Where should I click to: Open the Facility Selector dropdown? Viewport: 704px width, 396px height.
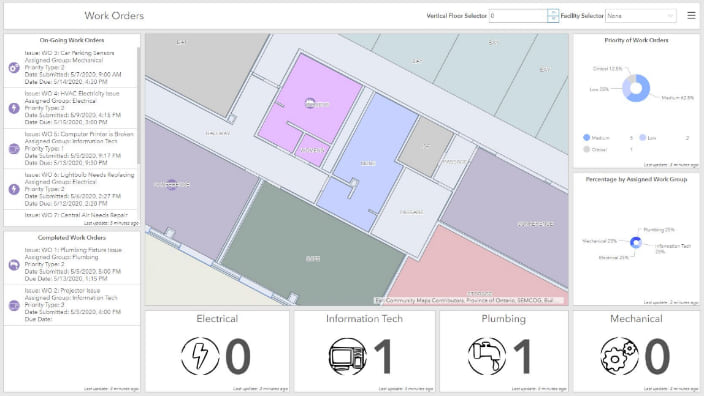click(641, 16)
